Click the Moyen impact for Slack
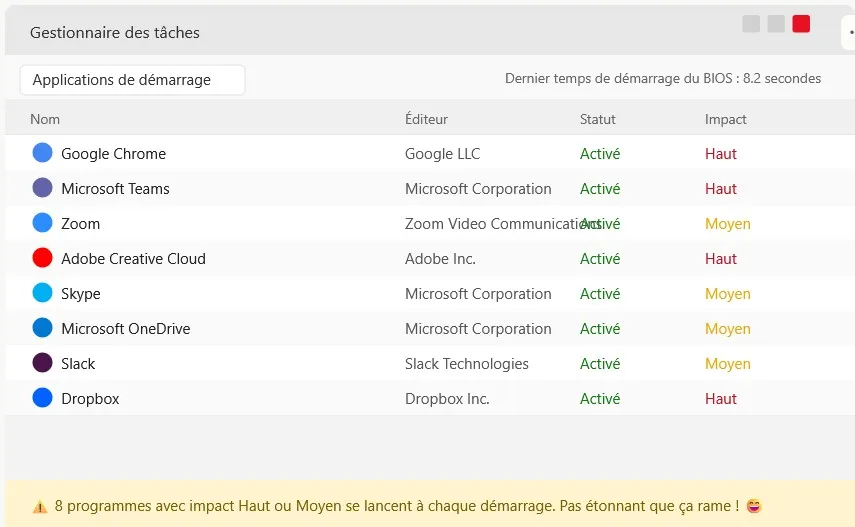Screen dimensions: 855x527 727,364
